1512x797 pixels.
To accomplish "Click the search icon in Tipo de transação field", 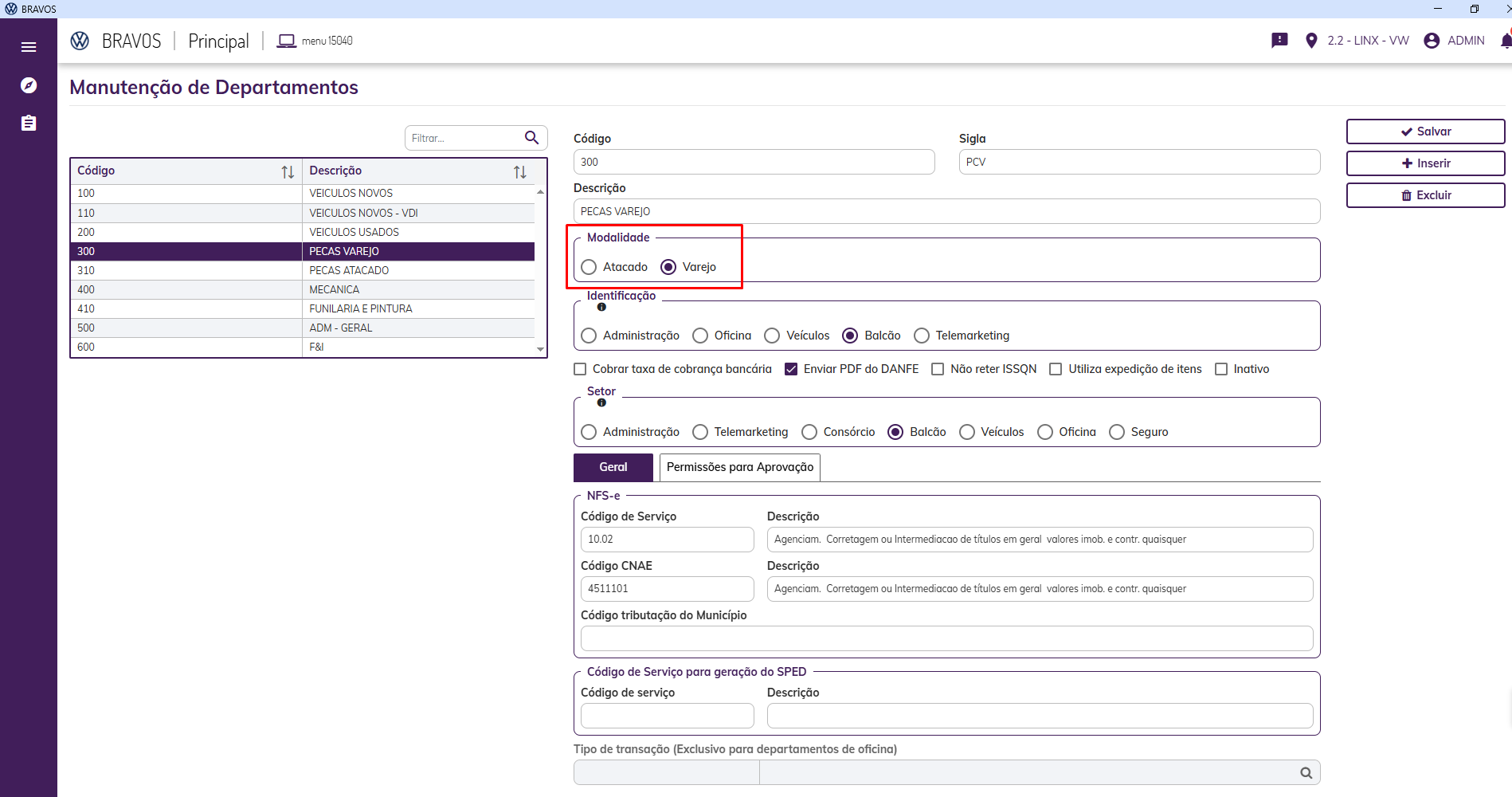I will point(1306,772).
